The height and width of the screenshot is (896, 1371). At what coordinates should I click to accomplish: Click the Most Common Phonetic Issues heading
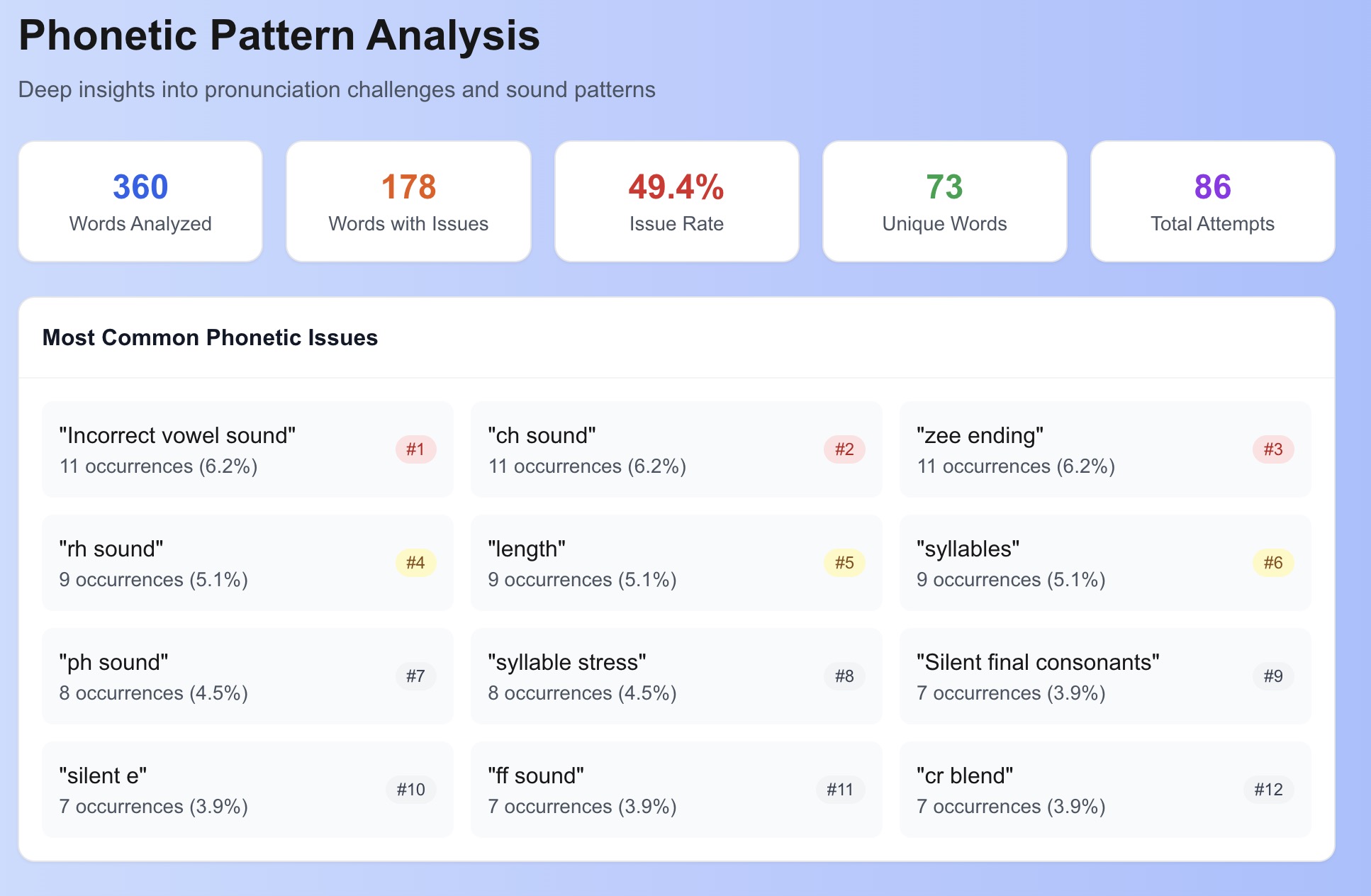pyautogui.click(x=210, y=337)
